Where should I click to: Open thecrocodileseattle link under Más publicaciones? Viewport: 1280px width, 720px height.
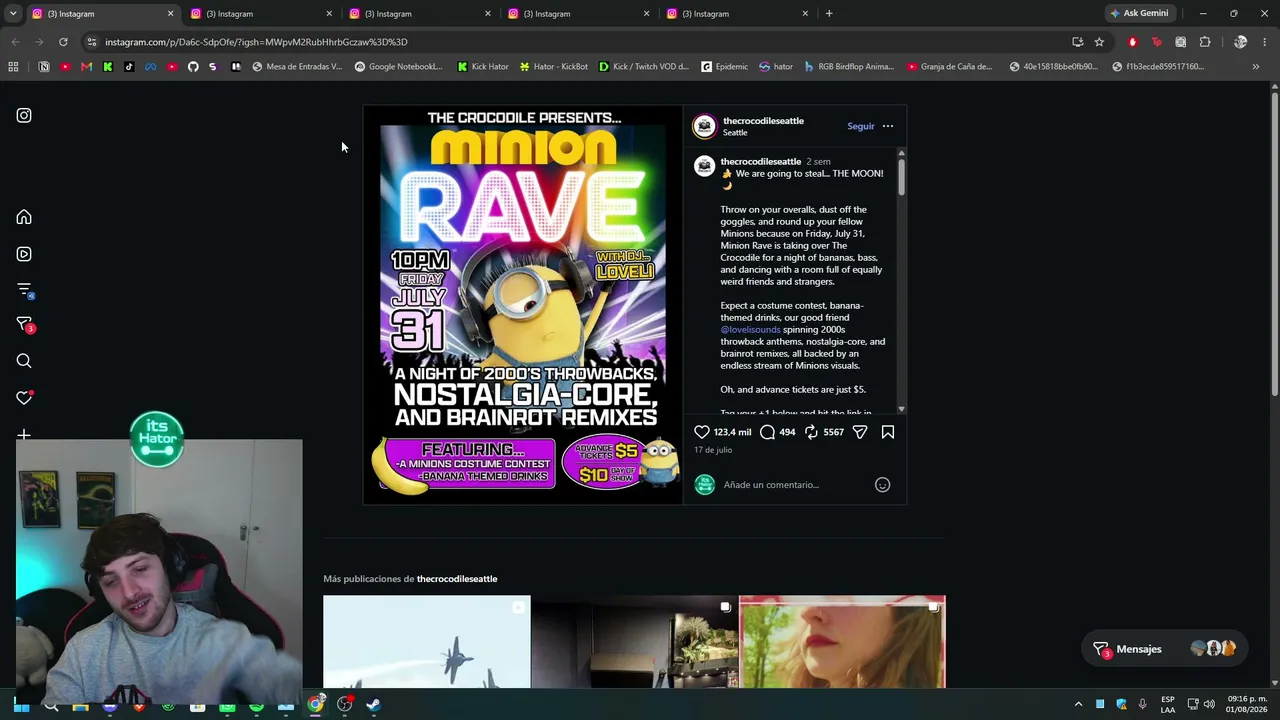click(457, 579)
